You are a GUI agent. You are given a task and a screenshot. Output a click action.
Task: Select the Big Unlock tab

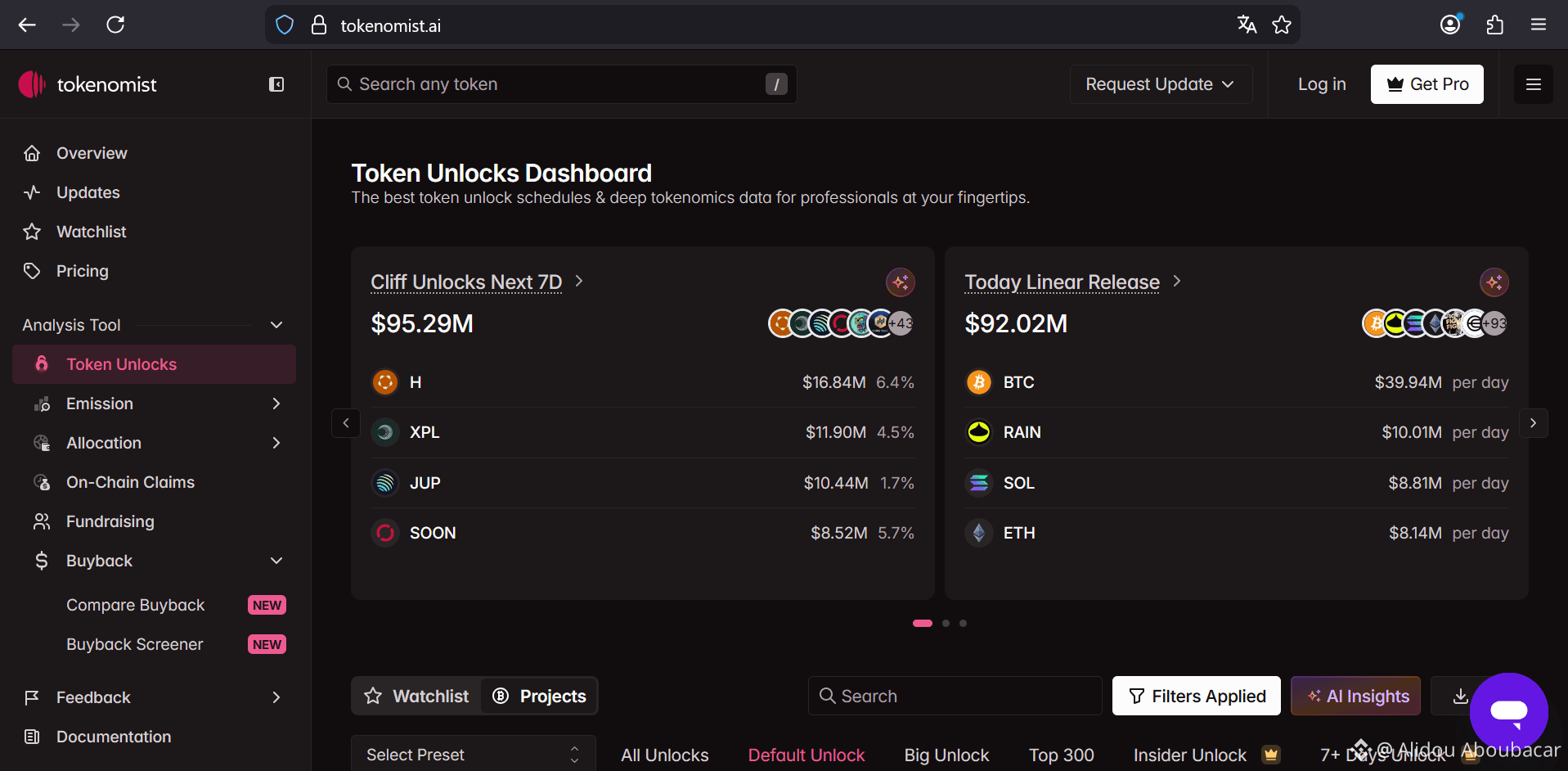tap(946, 755)
